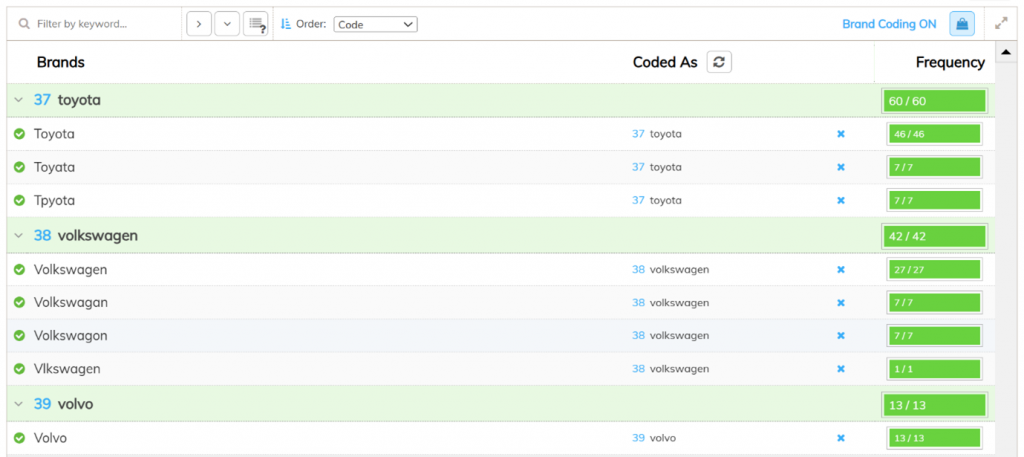
Task: Select the Vlkswagen brand entry
Action: [67, 369]
